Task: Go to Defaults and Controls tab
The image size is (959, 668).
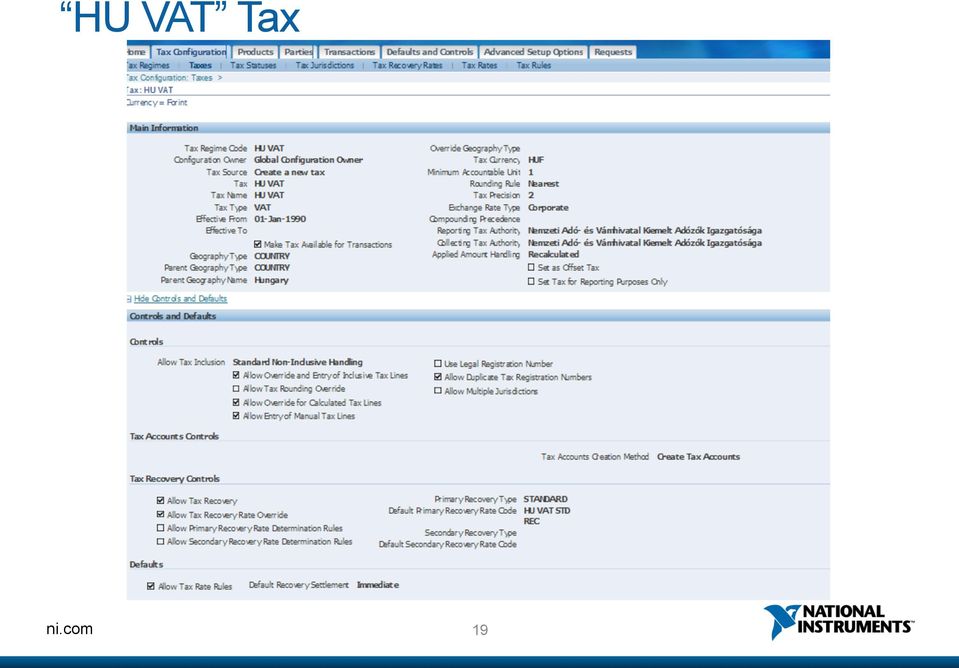Action: (x=430, y=52)
